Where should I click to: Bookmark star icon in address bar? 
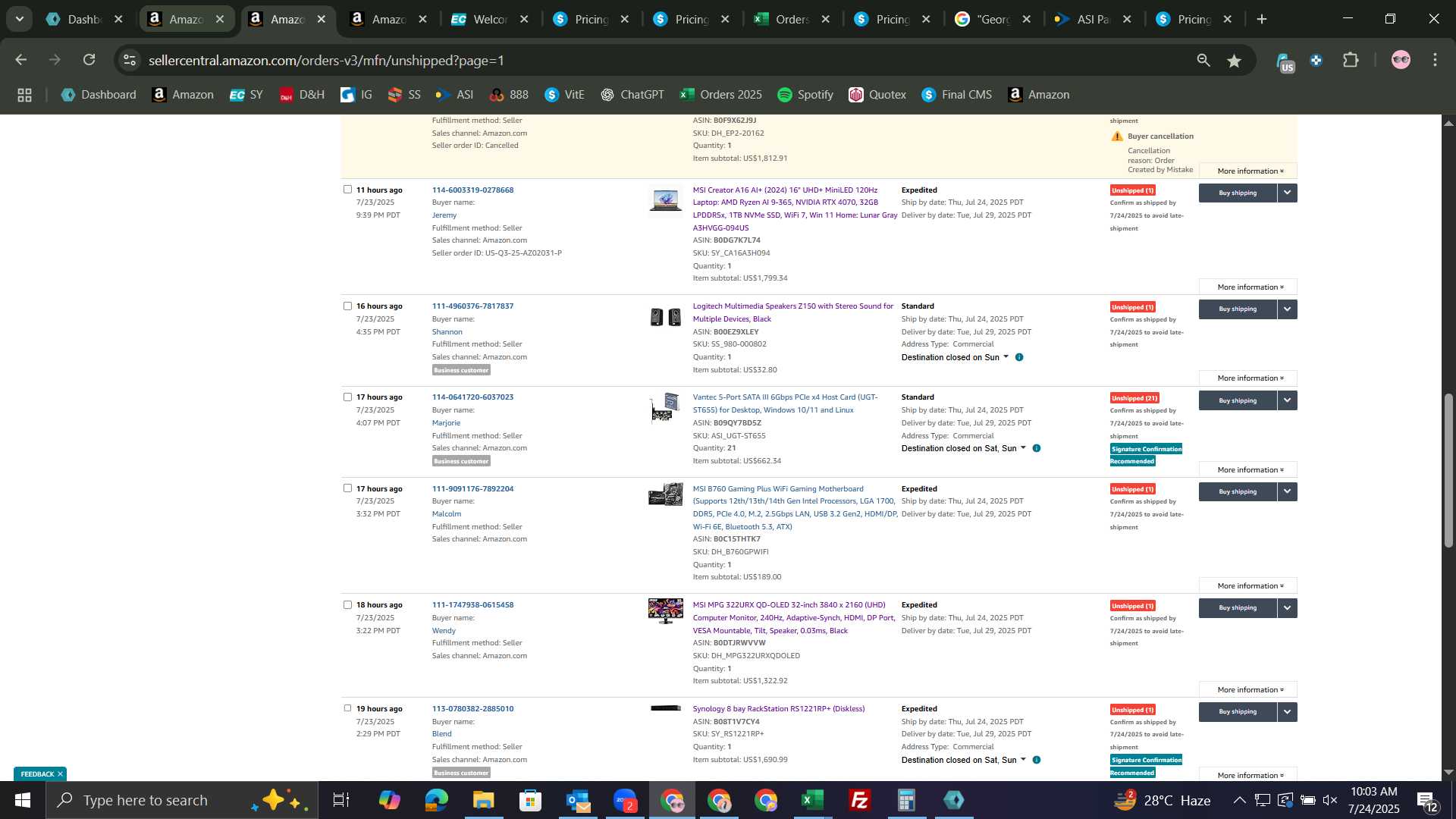point(1235,61)
